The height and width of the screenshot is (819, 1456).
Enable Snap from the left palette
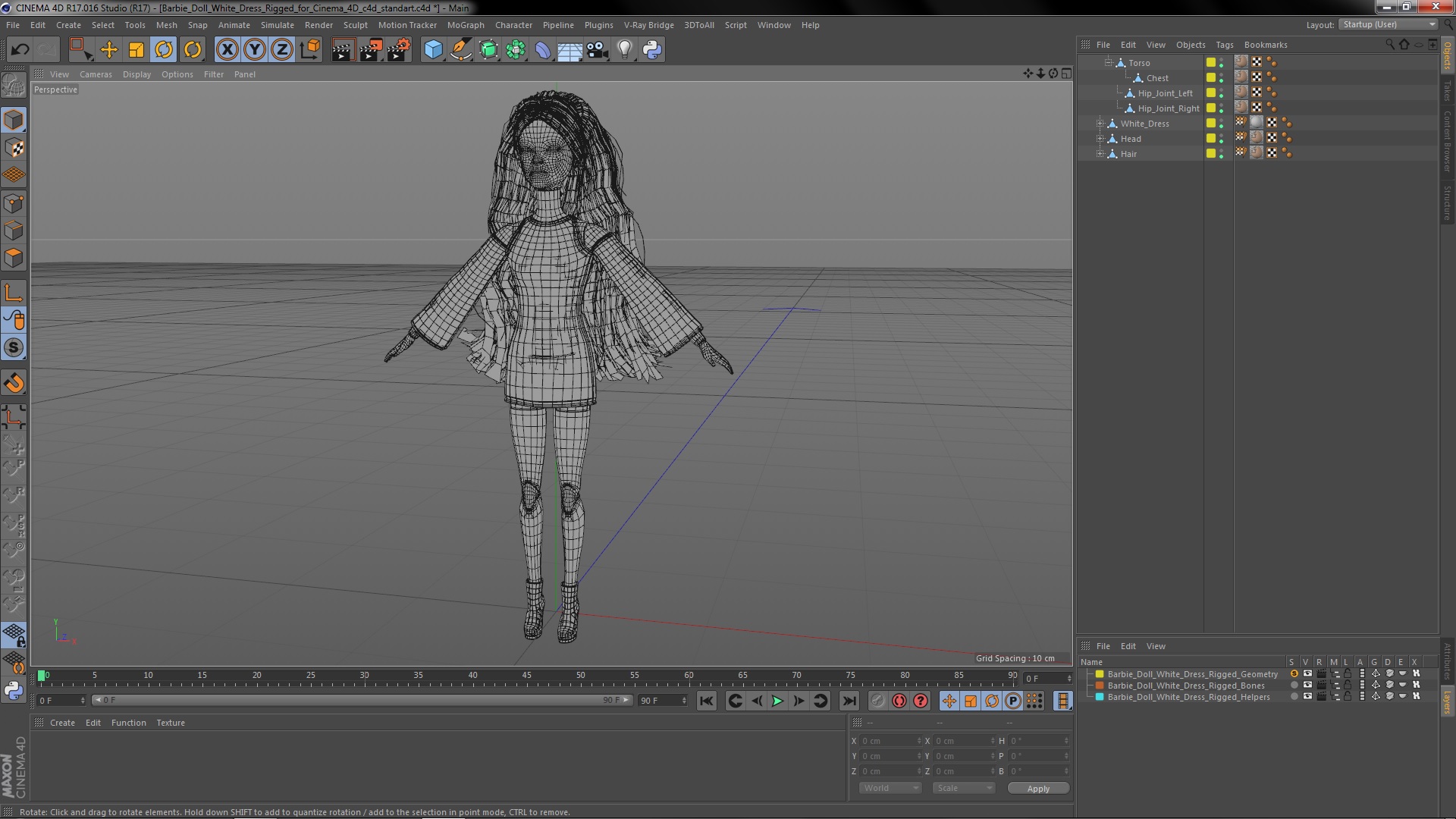(x=14, y=347)
